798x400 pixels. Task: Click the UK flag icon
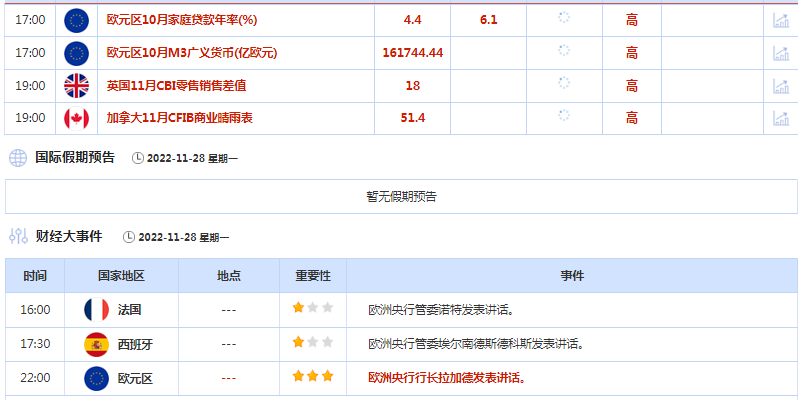(76, 86)
